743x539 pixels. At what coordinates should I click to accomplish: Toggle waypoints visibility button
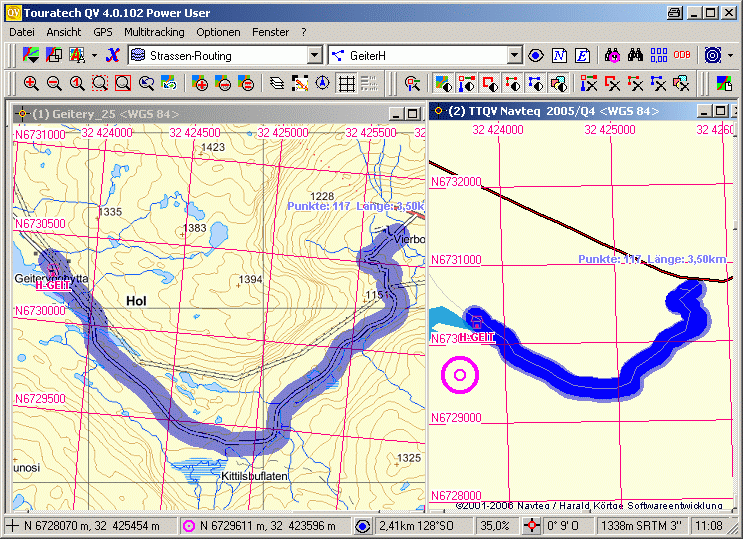[x=467, y=84]
